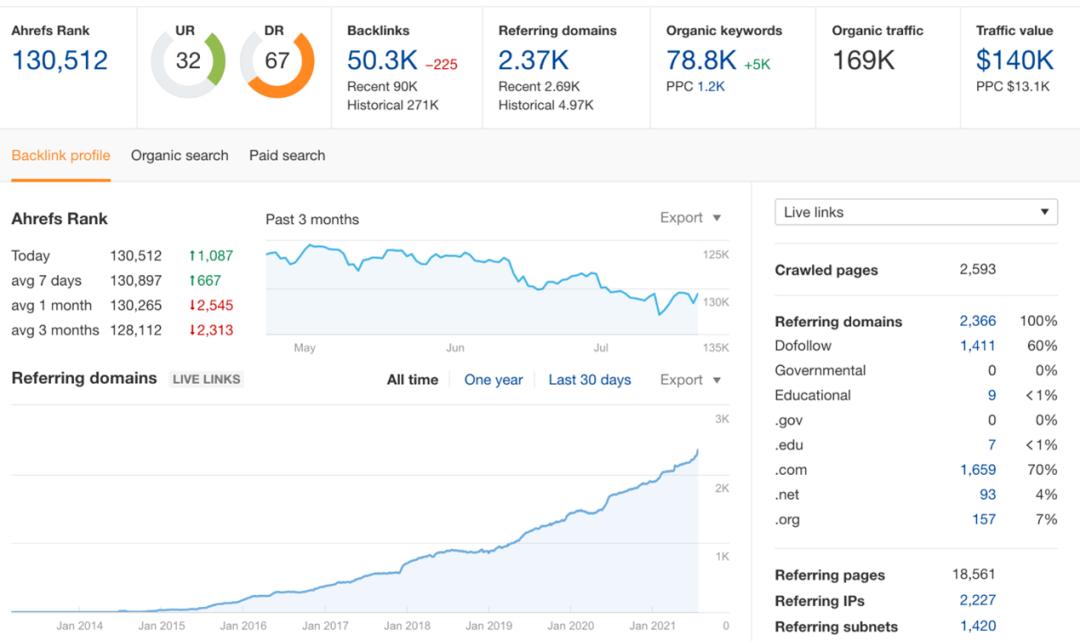This screenshot has height=641, width=1080.
Task: Switch to the Organic search tab
Action: 180,156
